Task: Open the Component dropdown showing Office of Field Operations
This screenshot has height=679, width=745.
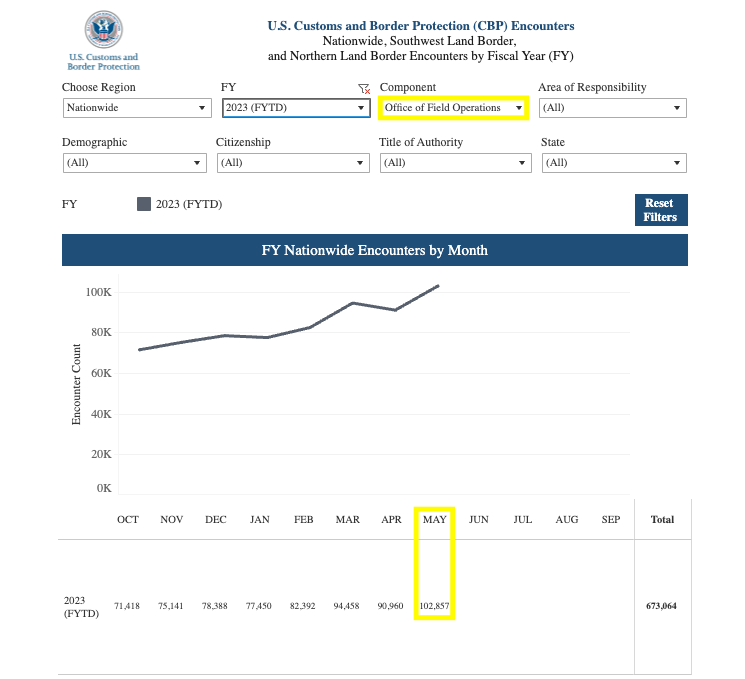Action: tap(453, 108)
